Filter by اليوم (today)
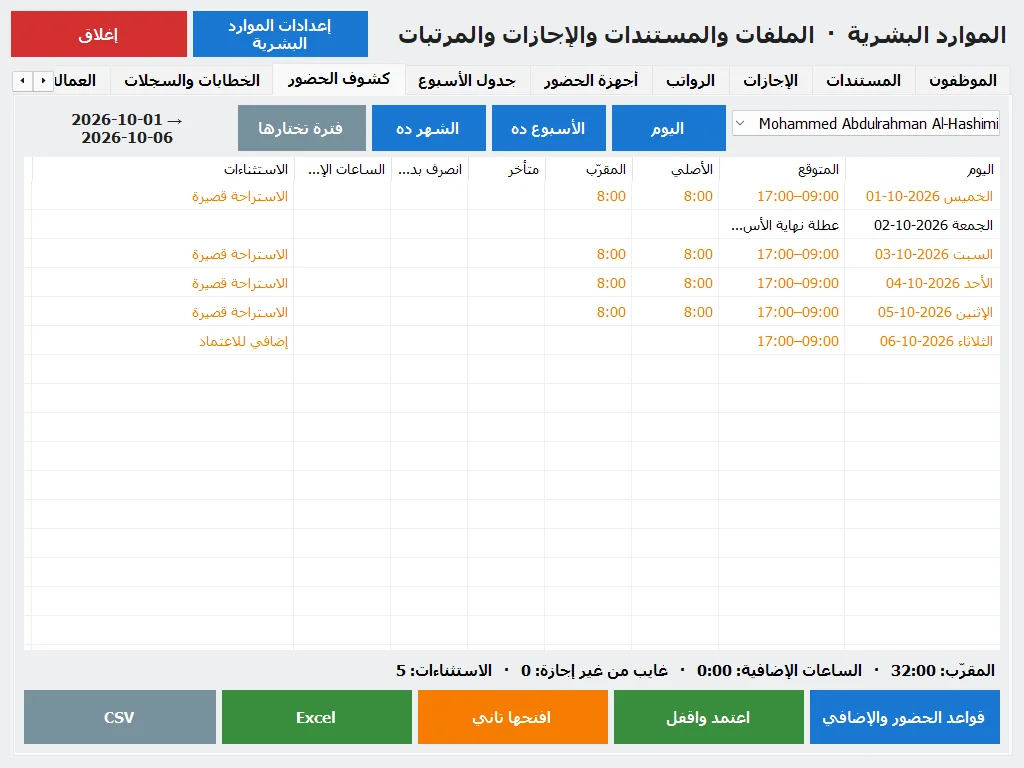 tap(669, 128)
